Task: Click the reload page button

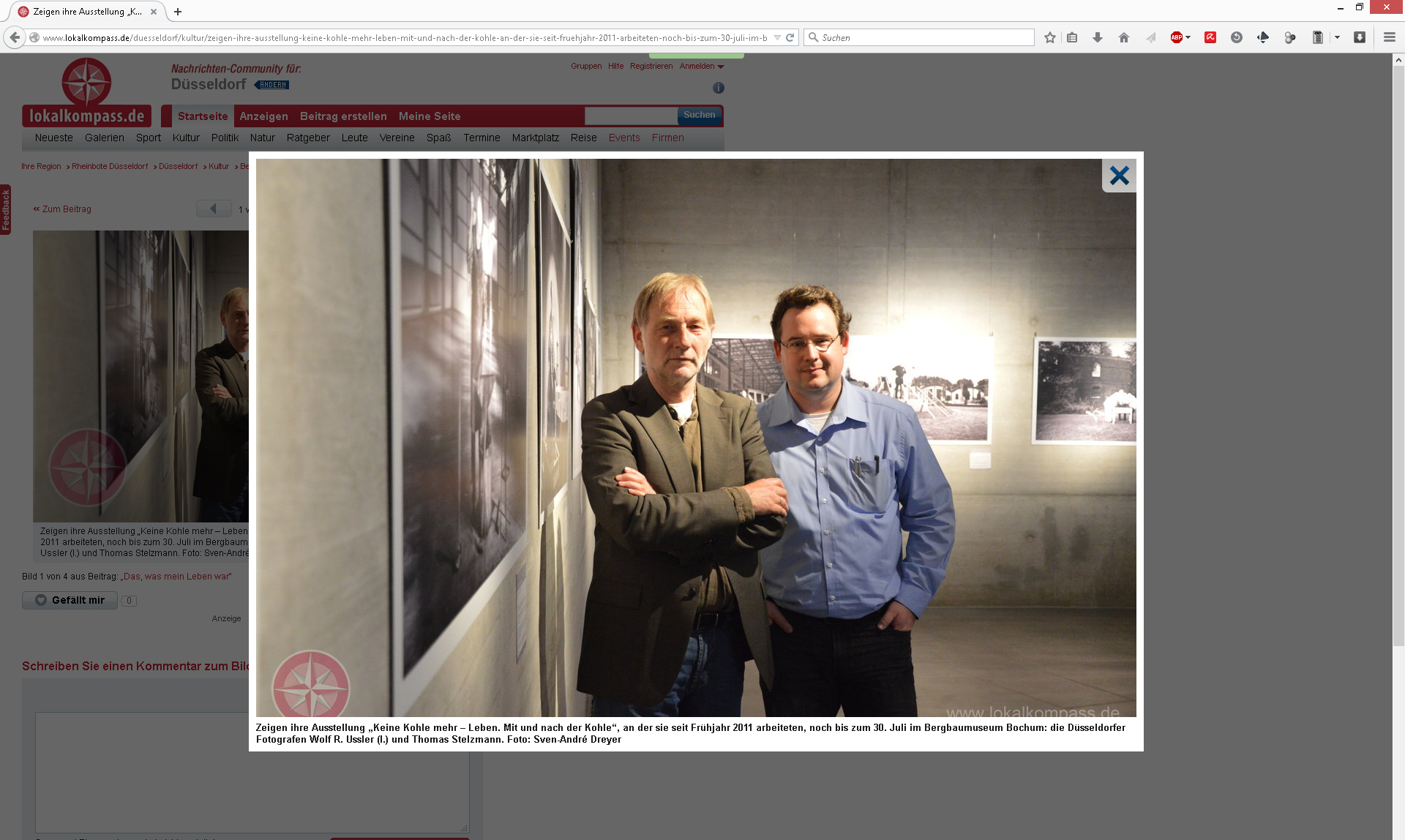Action: tap(790, 37)
